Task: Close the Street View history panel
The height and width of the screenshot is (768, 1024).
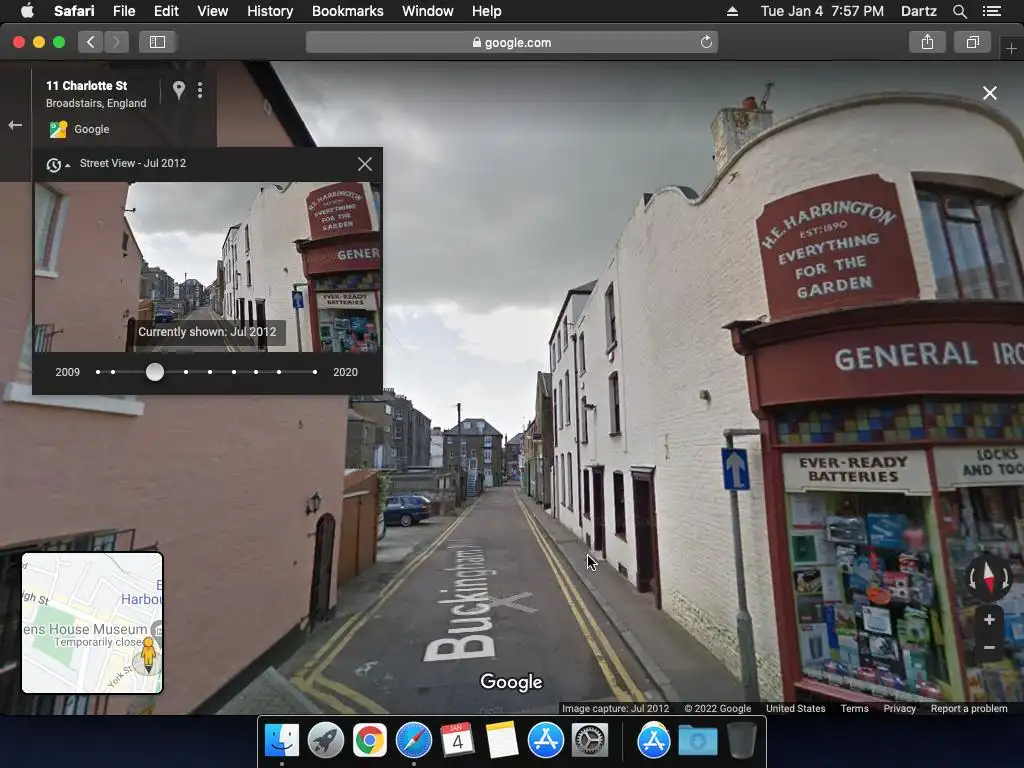Action: point(365,164)
